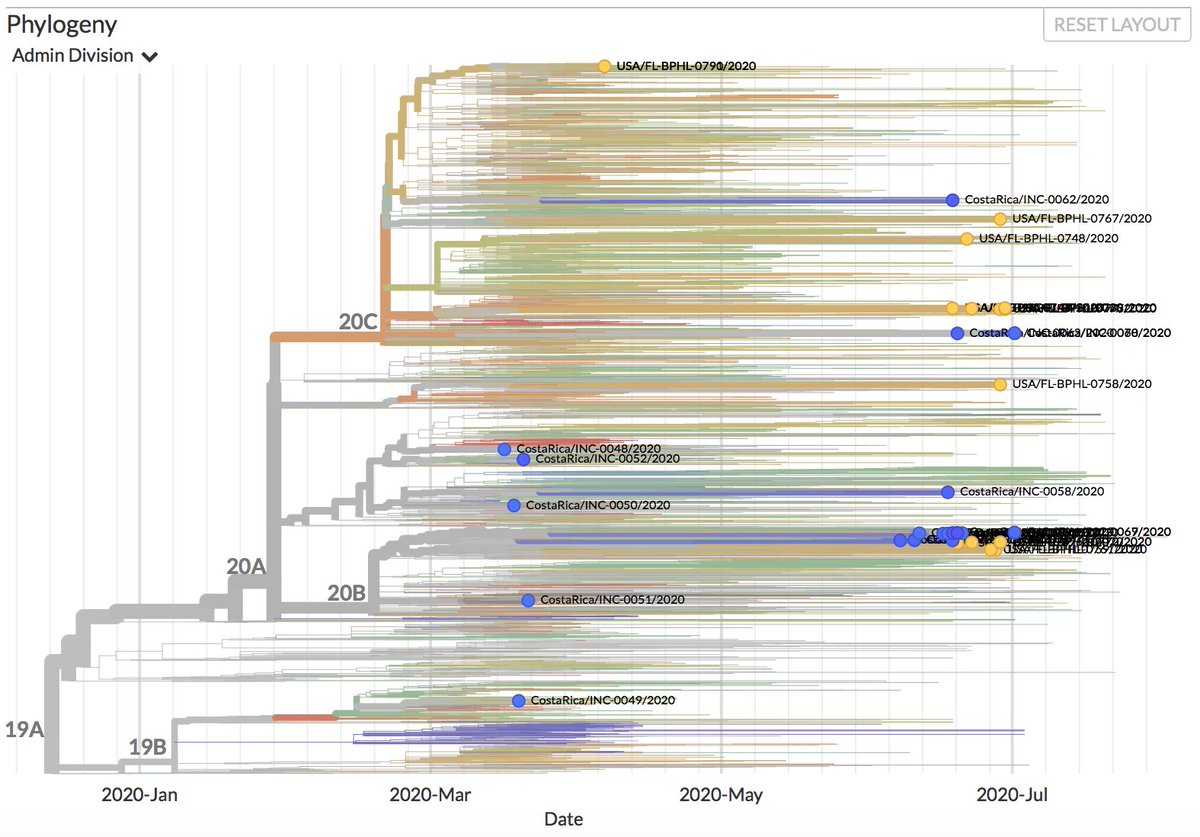The height and width of the screenshot is (837, 1200).
Task: Click the thick orange branch leading to 20C
Action: [x=327, y=337]
